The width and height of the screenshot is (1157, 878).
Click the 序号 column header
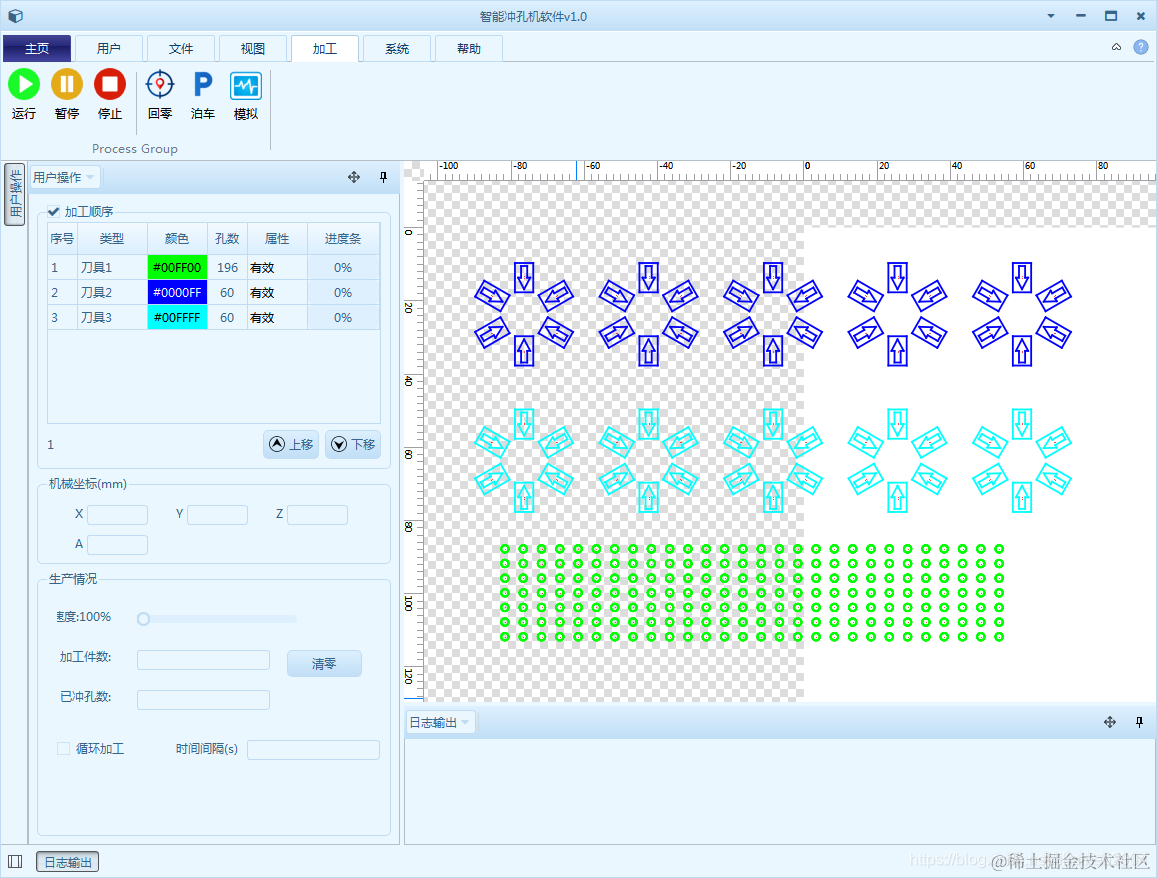pyautogui.click(x=62, y=238)
